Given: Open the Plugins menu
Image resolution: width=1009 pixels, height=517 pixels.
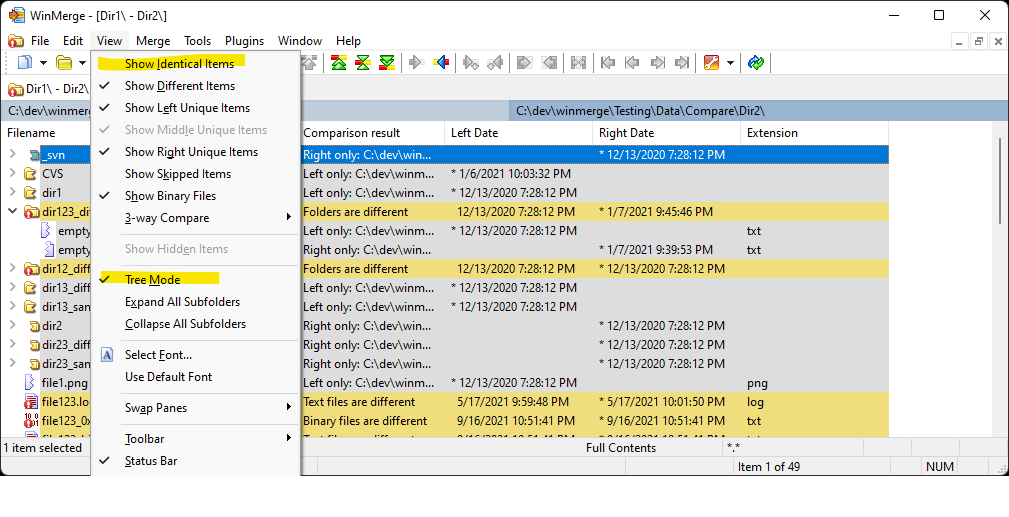Looking at the screenshot, I should pyautogui.click(x=245, y=41).
